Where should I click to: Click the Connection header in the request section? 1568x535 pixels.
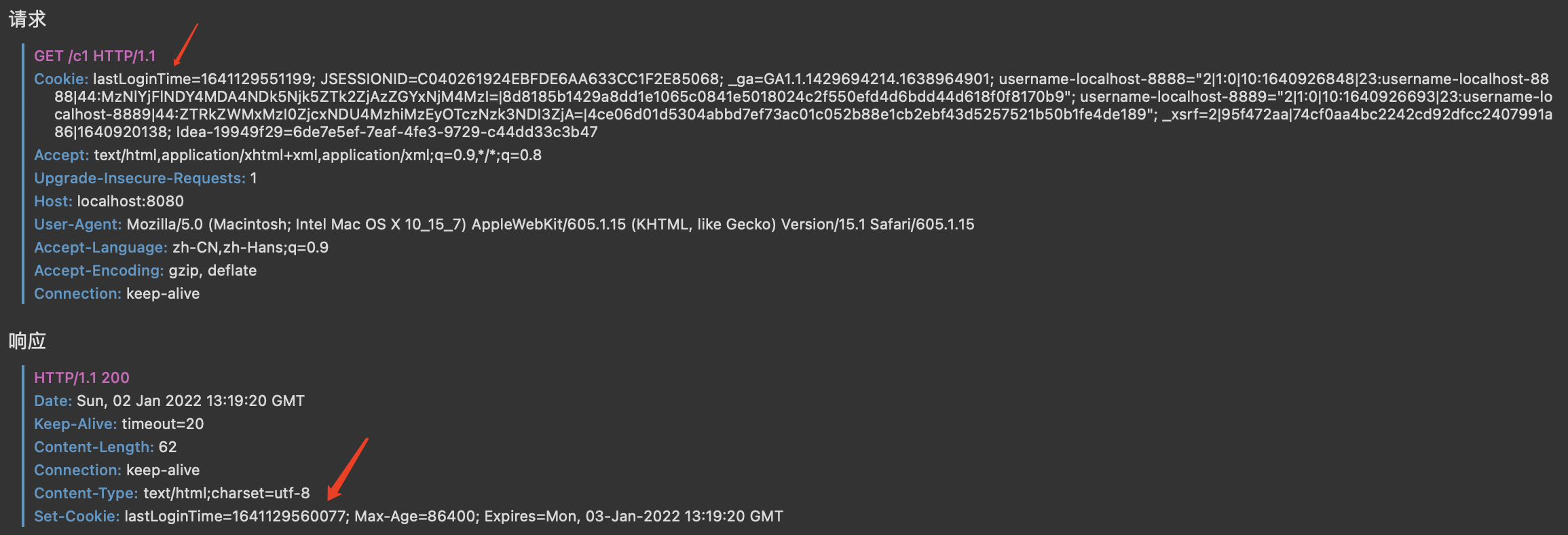[77, 293]
